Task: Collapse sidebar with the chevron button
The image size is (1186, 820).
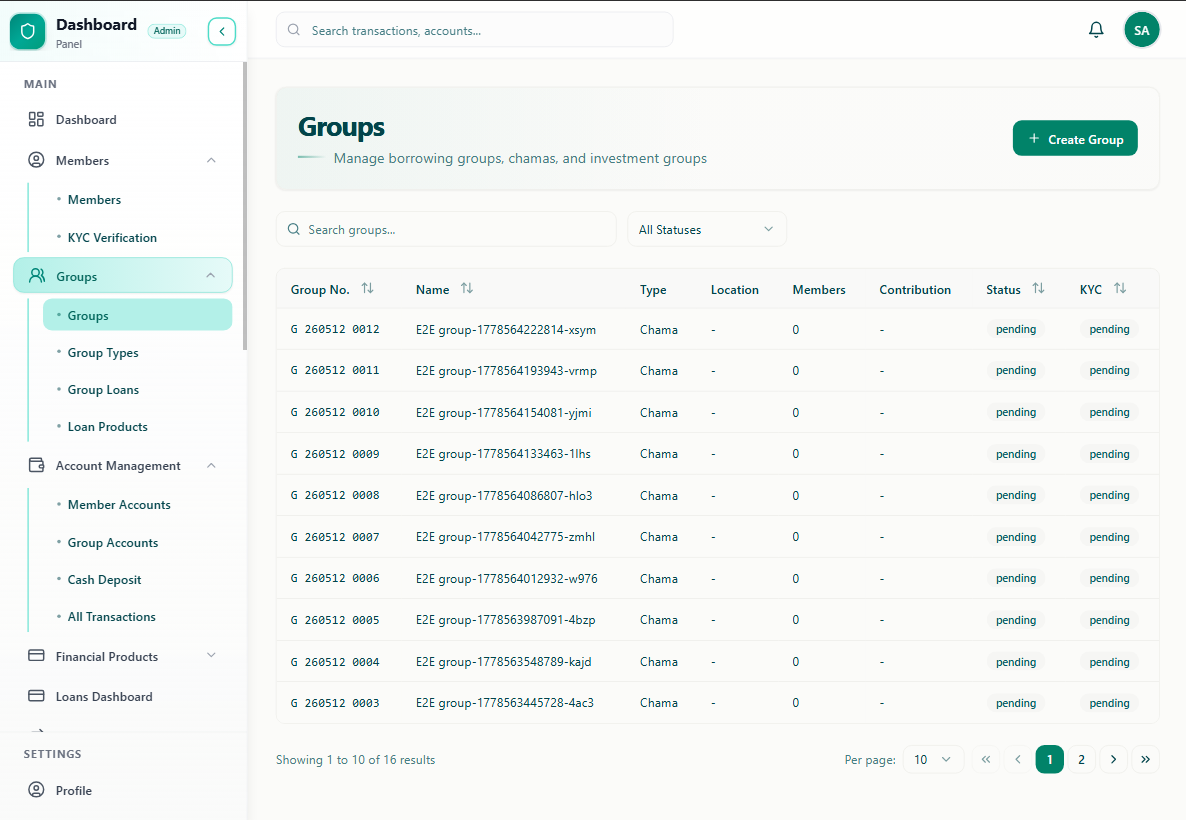Action: [222, 32]
